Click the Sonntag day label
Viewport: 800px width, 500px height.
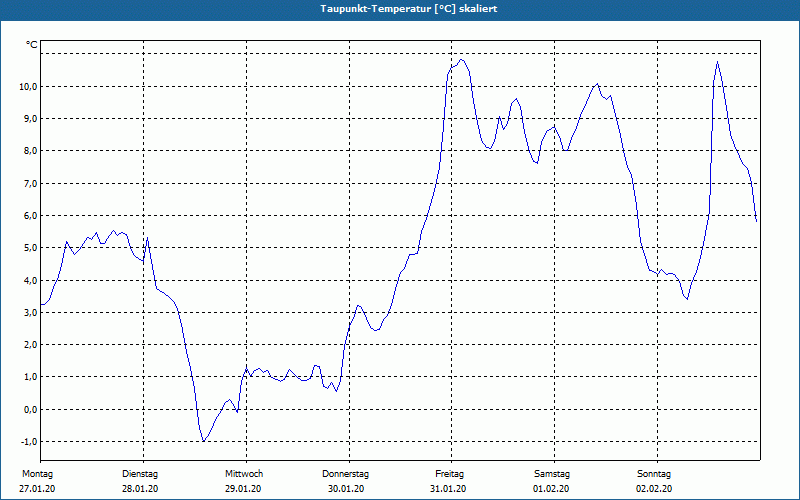click(654, 474)
